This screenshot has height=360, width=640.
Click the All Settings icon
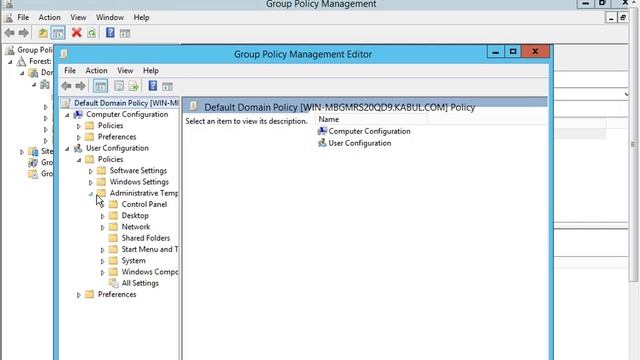click(x=114, y=283)
